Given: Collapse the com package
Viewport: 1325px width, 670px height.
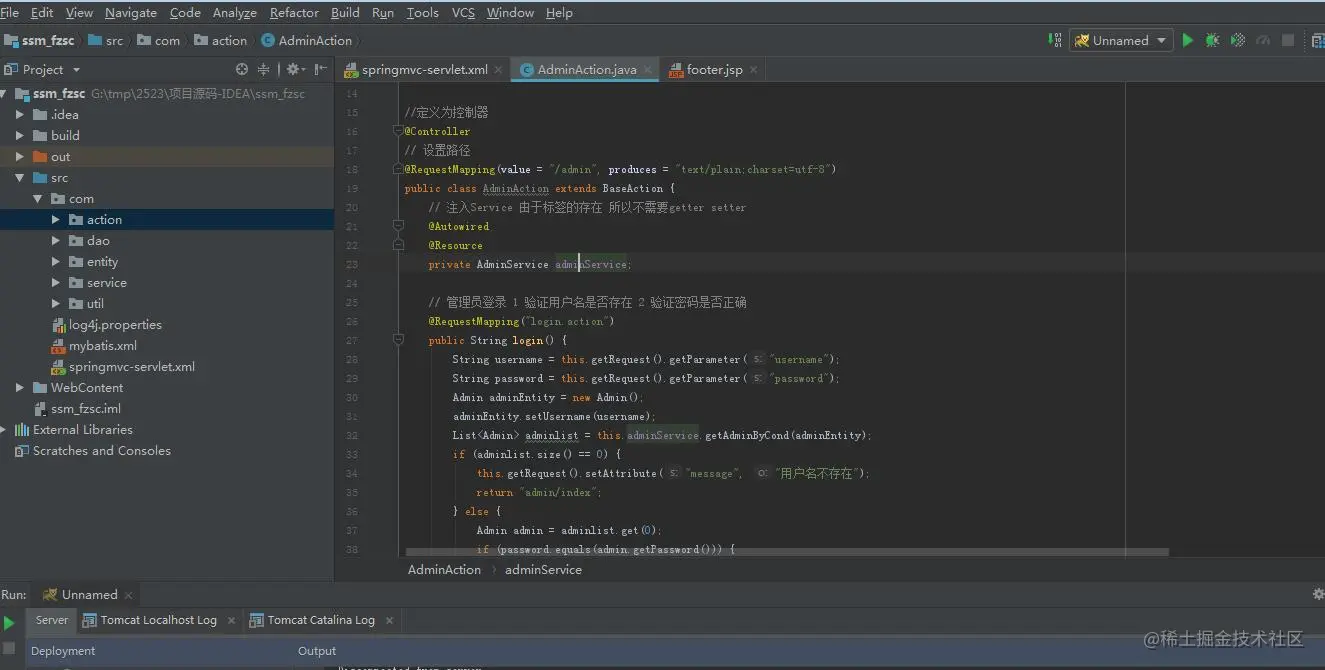Looking at the screenshot, I should coord(38,199).
